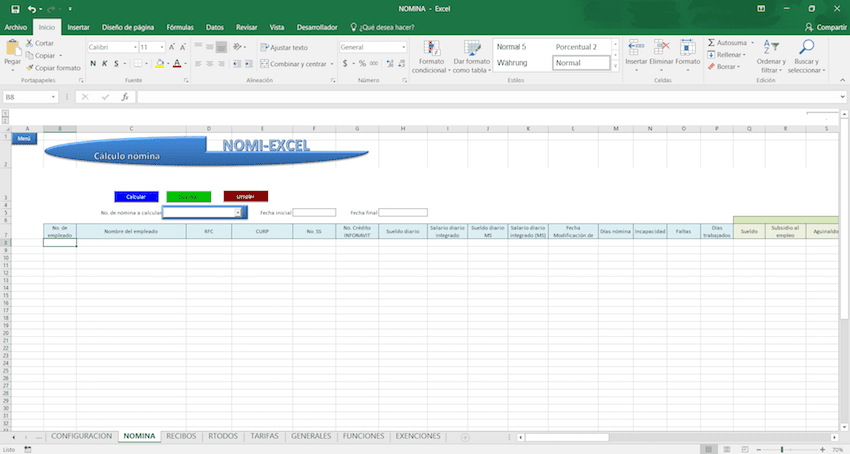Image resolution: width=850 pixels, height=454 pixels.
Task: Align text right
Action: tap(221, 63)
